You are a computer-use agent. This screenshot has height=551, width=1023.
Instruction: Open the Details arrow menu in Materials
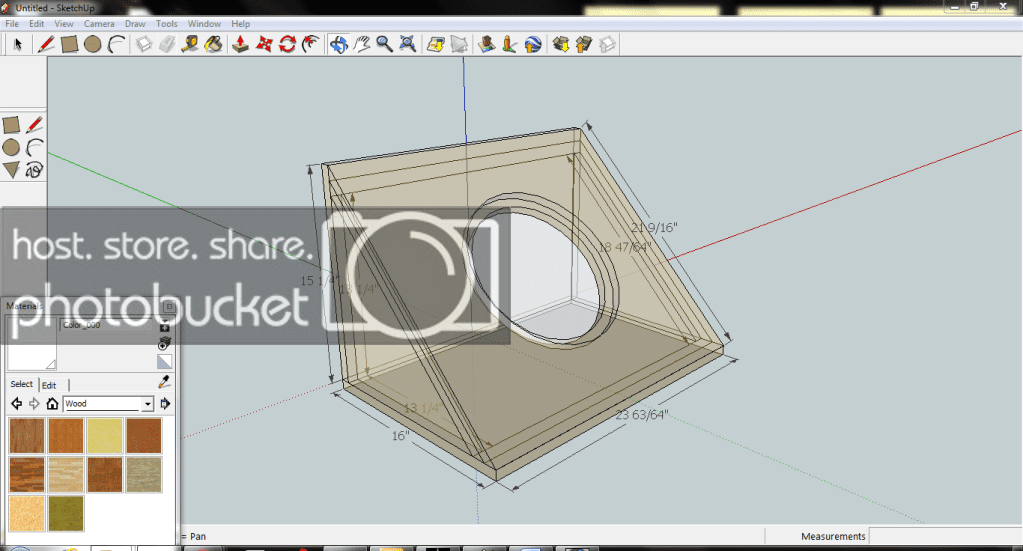165,404
